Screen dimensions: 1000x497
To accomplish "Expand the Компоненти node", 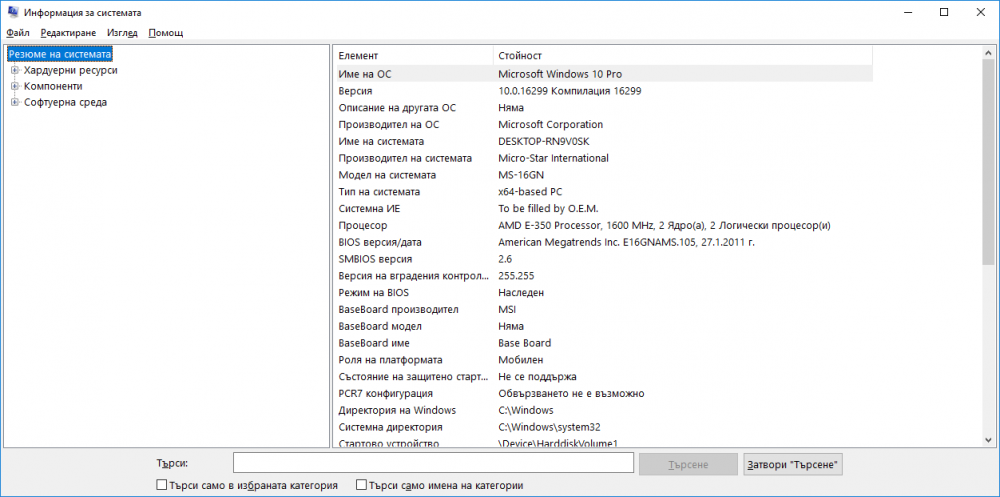I will (15, 86).
